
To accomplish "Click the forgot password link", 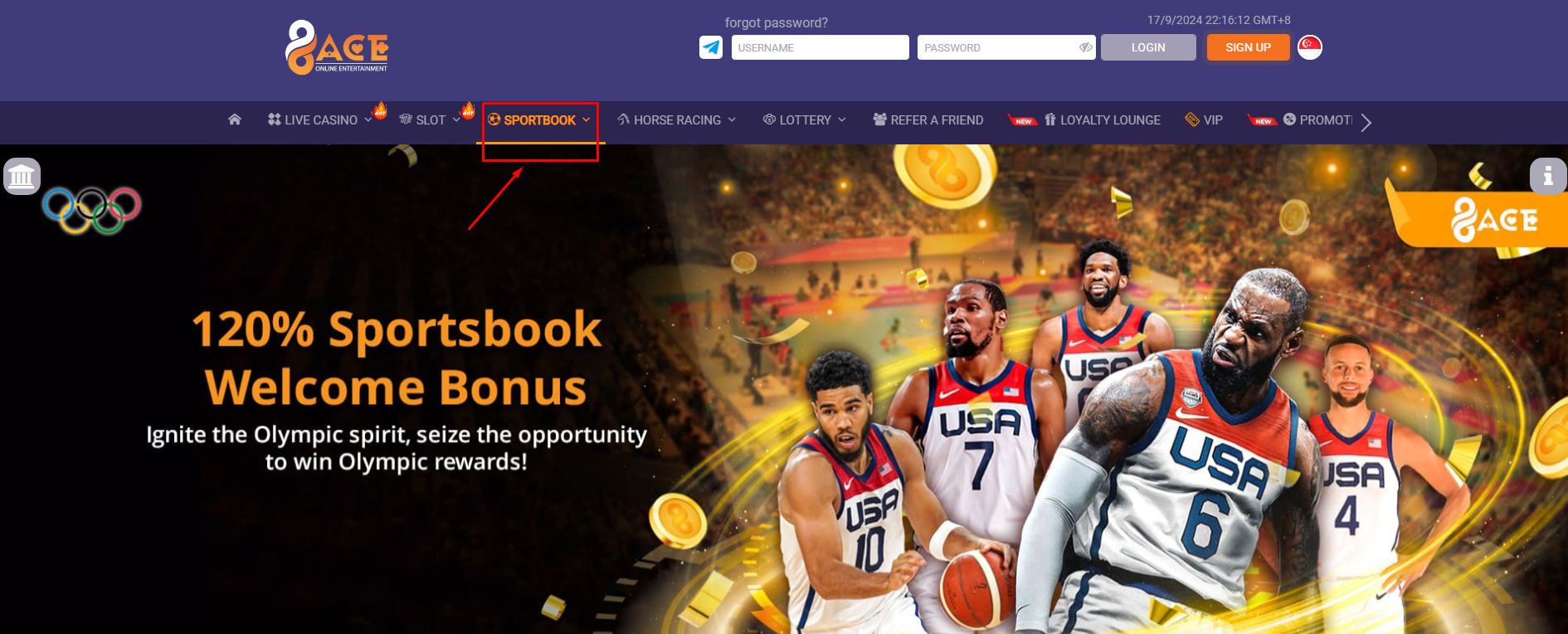I will 777,22.
